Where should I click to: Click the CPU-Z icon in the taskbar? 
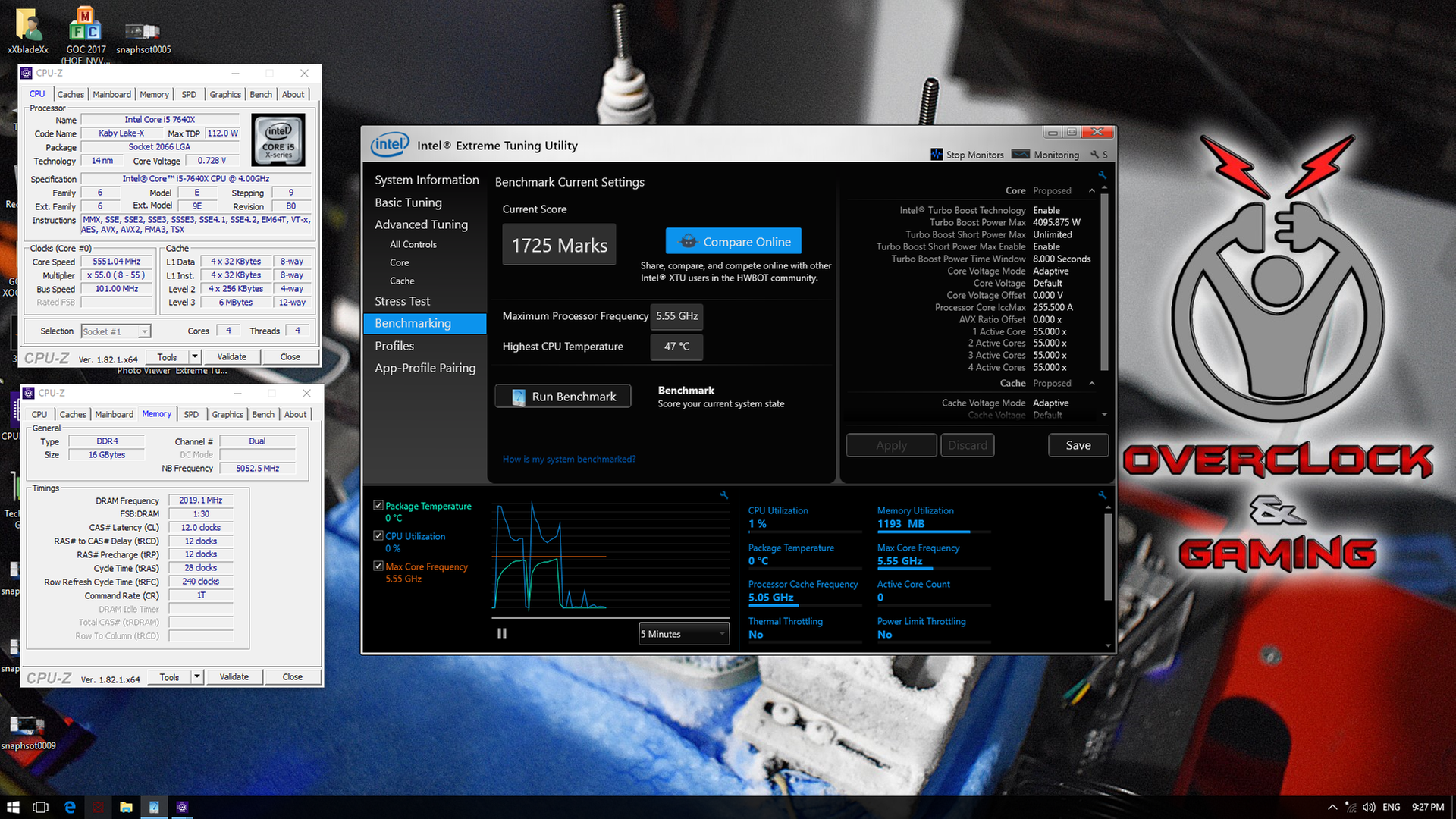point(182,807)
